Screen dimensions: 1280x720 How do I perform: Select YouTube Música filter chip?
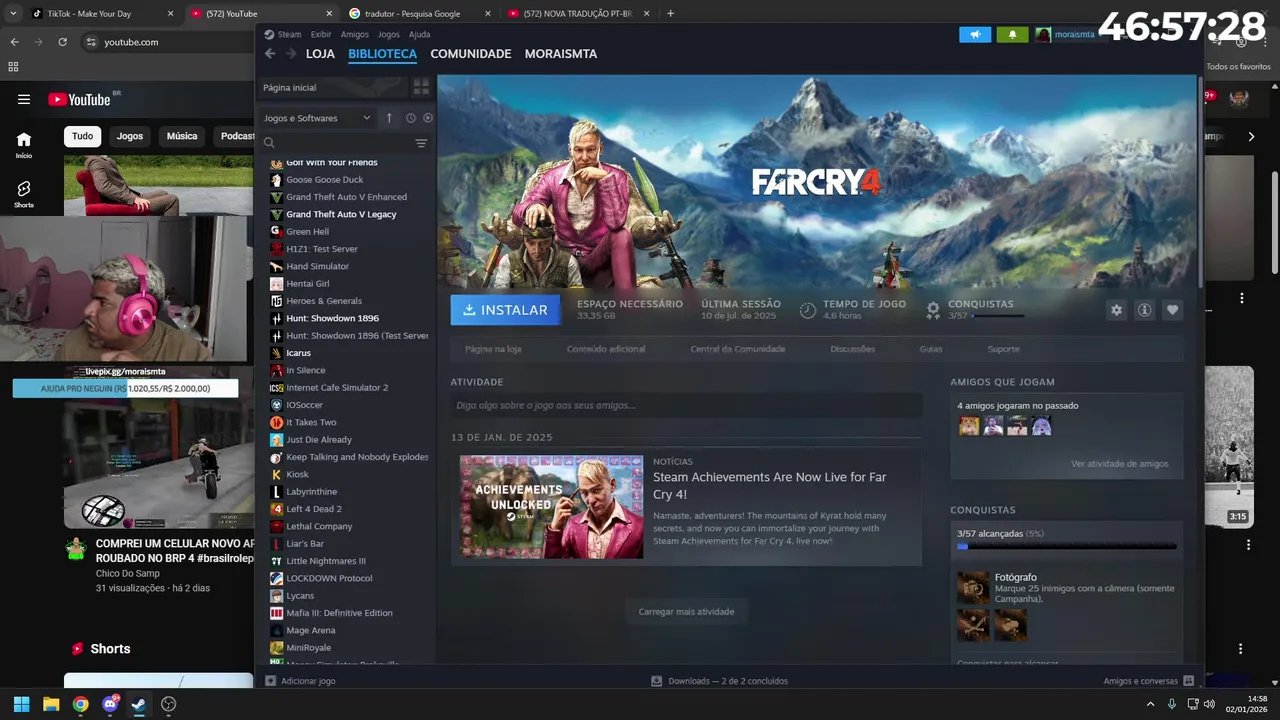click(182, 136)
